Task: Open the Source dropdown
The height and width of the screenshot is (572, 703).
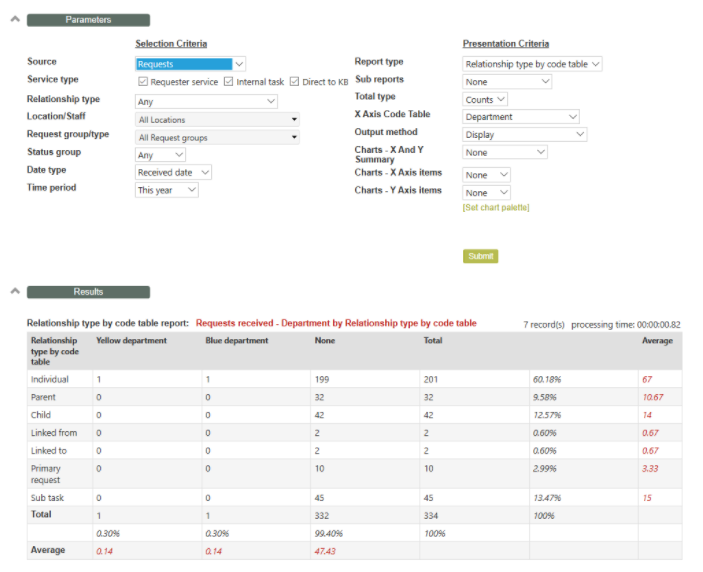Action: (190, 64)
